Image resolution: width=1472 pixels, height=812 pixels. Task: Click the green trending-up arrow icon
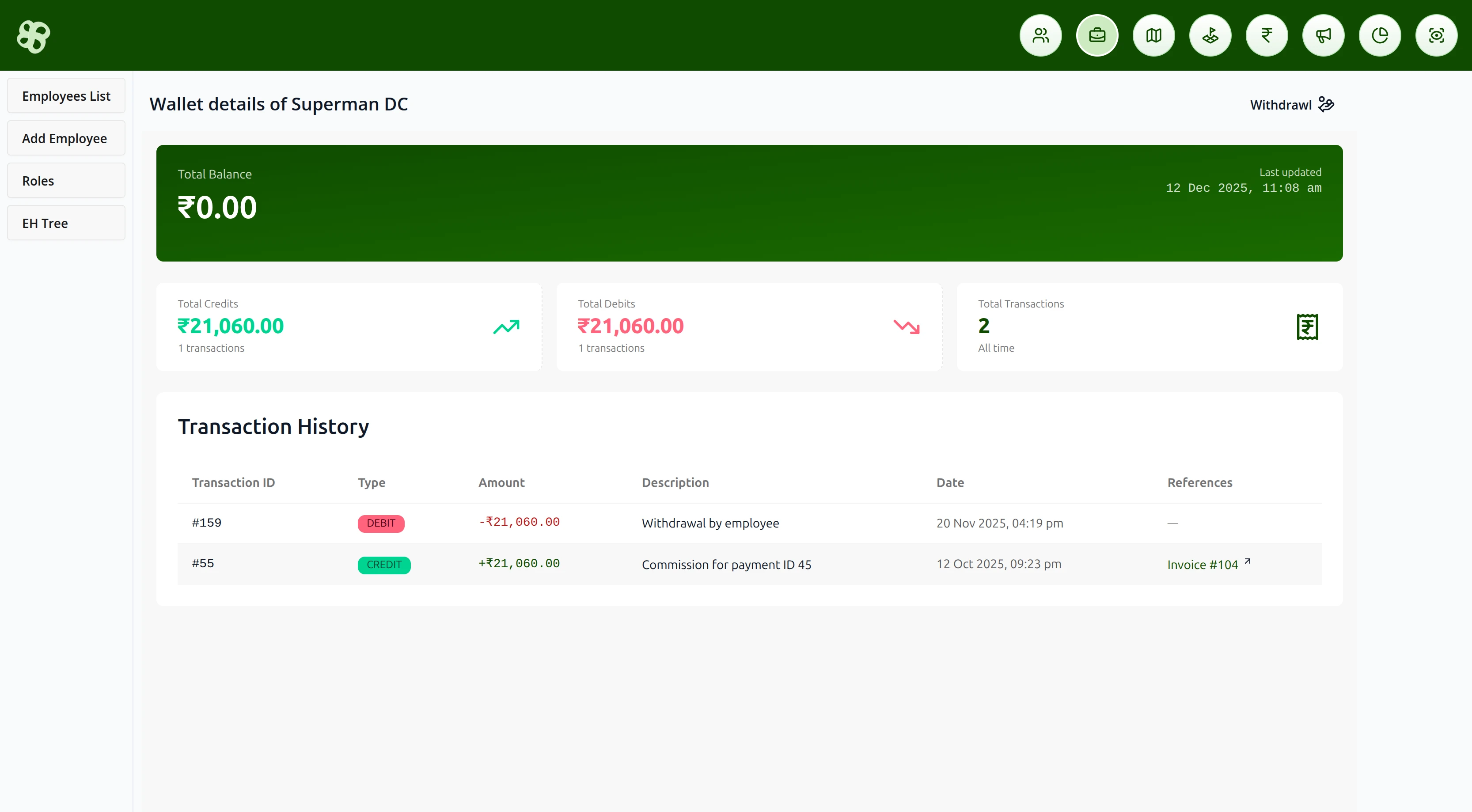pos(506,327)
